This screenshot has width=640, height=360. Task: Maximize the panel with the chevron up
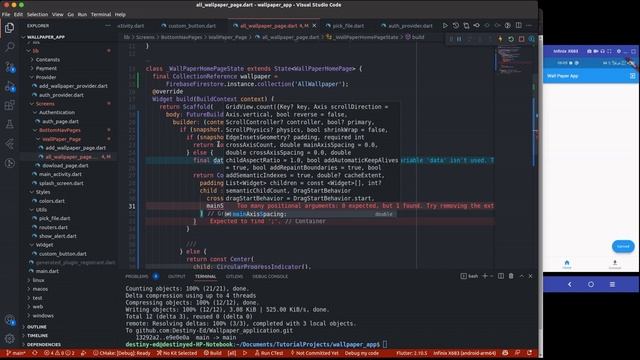[x=522, y=276]
